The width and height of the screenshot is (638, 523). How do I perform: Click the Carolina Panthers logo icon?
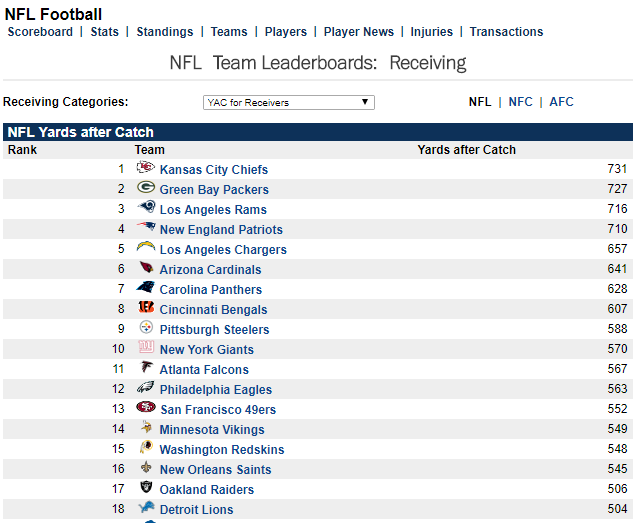[x=146, y=287]
